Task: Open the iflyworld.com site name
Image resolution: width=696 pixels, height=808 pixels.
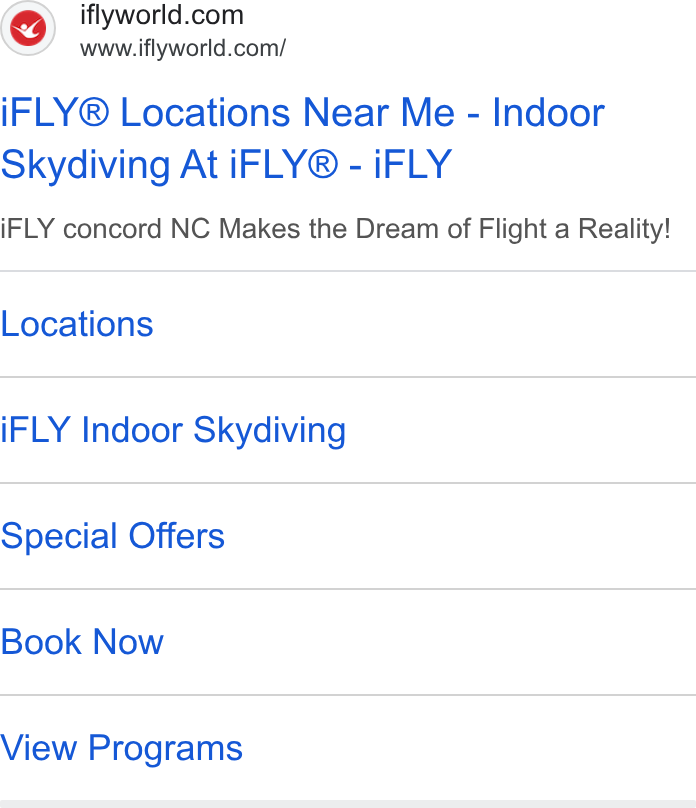Action: point(161,15)
